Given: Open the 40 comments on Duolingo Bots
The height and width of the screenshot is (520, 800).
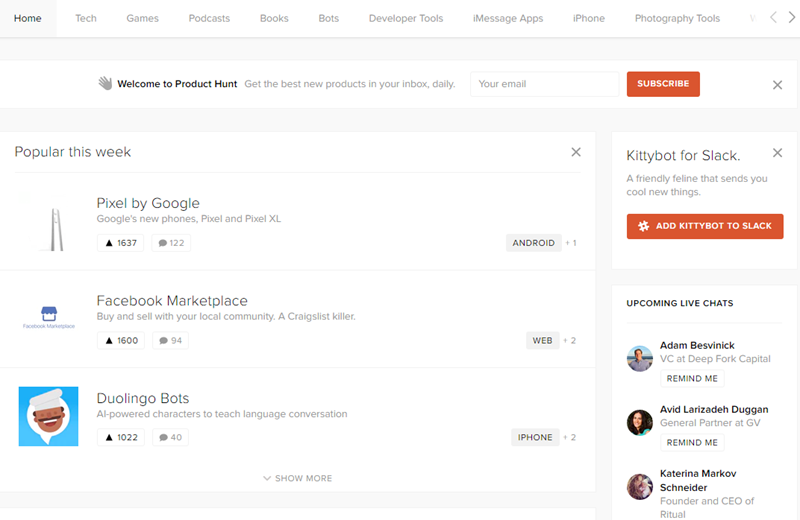Looking at the screenshot, I should pyautogui.click(x=170, y=437).
